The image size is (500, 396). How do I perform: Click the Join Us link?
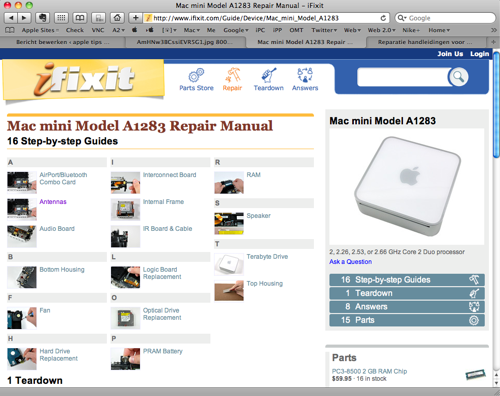[450, 54]
